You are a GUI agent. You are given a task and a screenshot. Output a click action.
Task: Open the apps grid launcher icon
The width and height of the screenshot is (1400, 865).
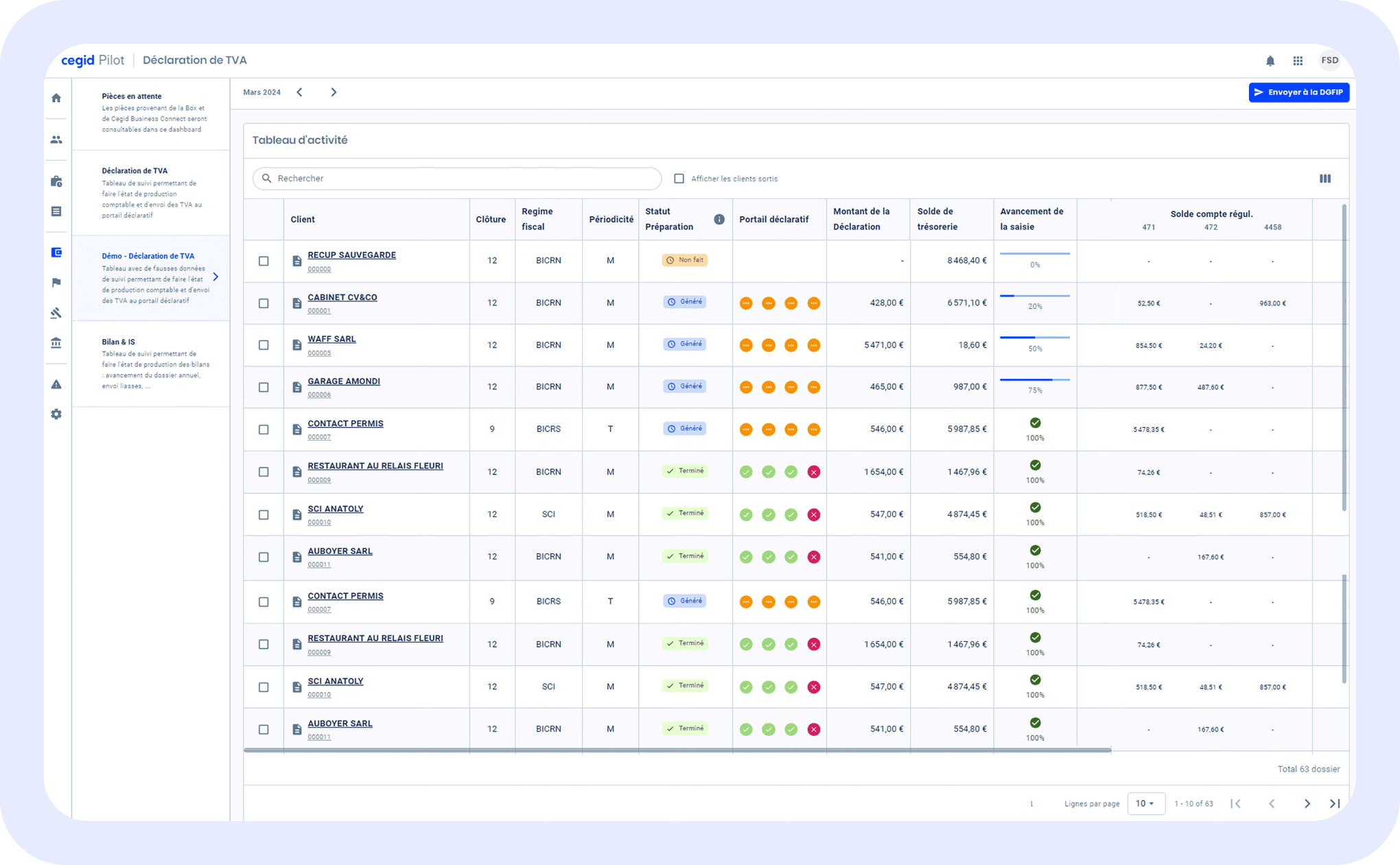[x=1298, y=61]
